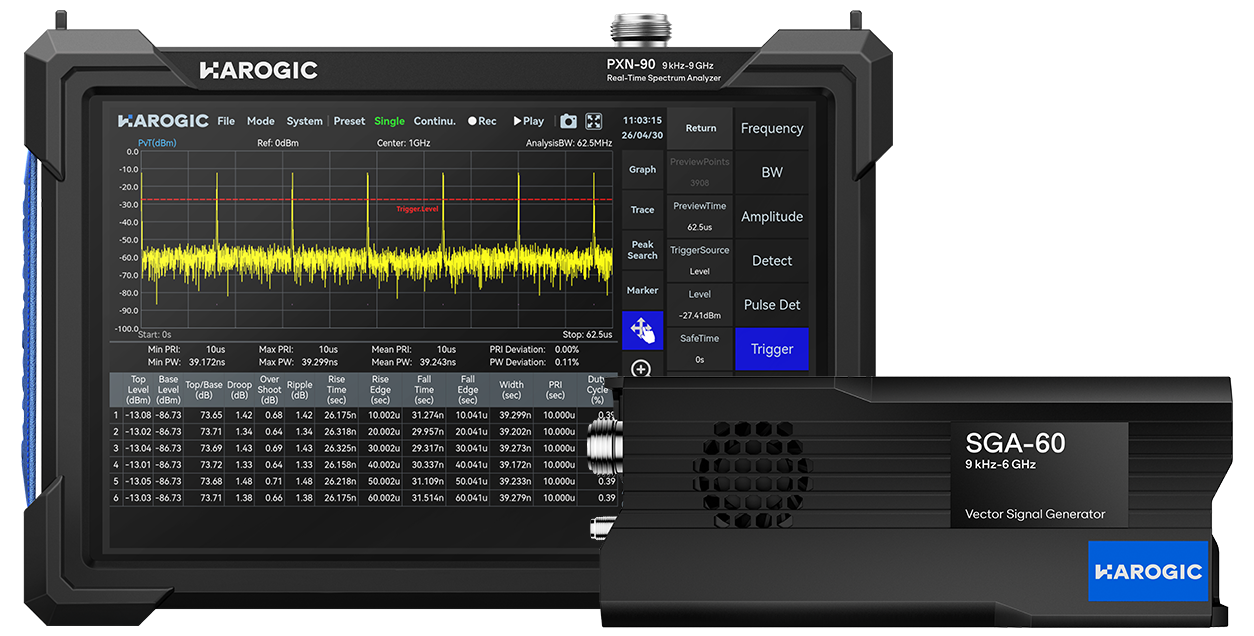The width and height of the screenshot is (1254, 636).
Task: Edit the SafeTime 0s field
Action: click(x=700, y=349)
